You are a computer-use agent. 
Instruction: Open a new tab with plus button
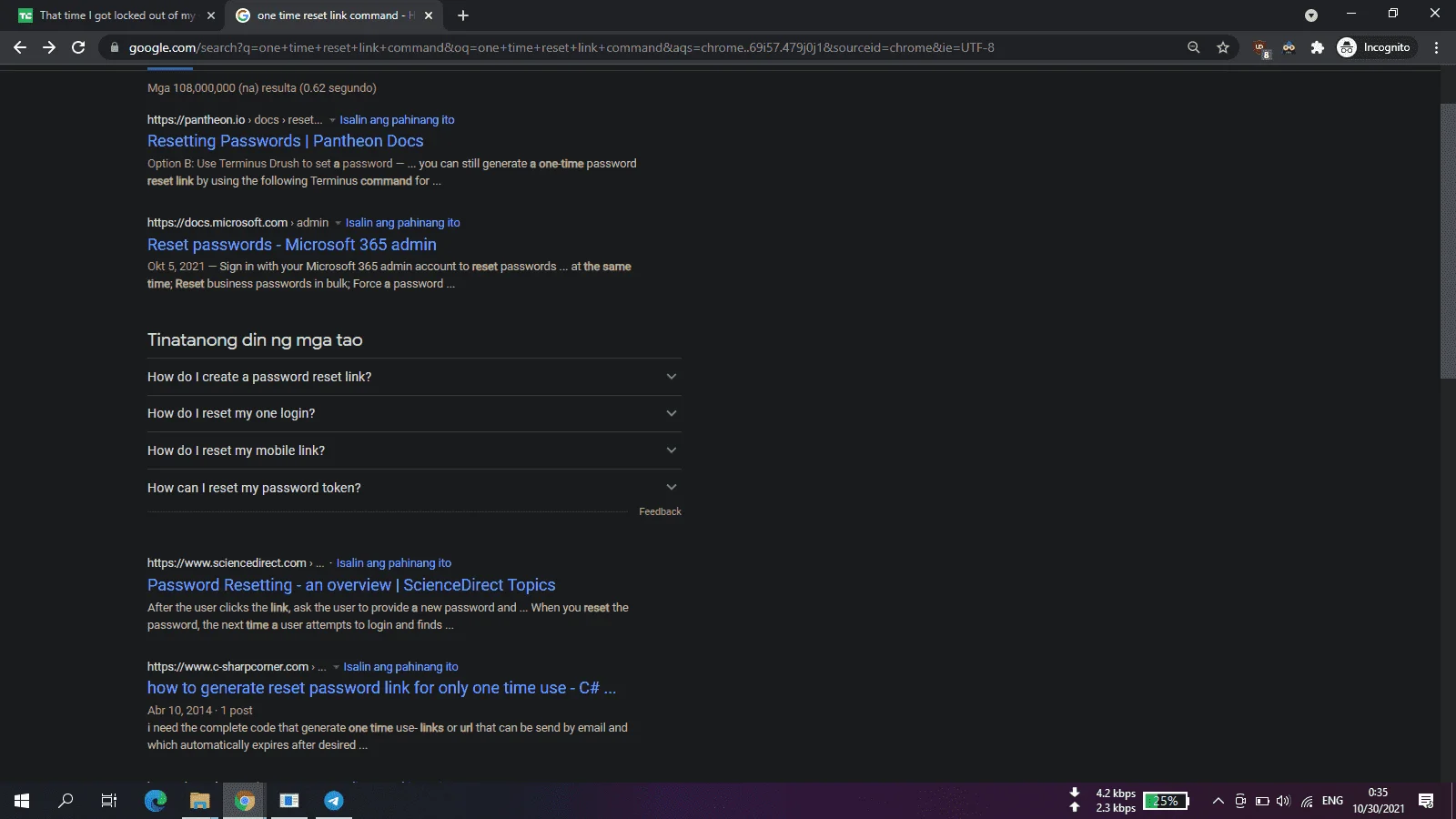(463, 15)
